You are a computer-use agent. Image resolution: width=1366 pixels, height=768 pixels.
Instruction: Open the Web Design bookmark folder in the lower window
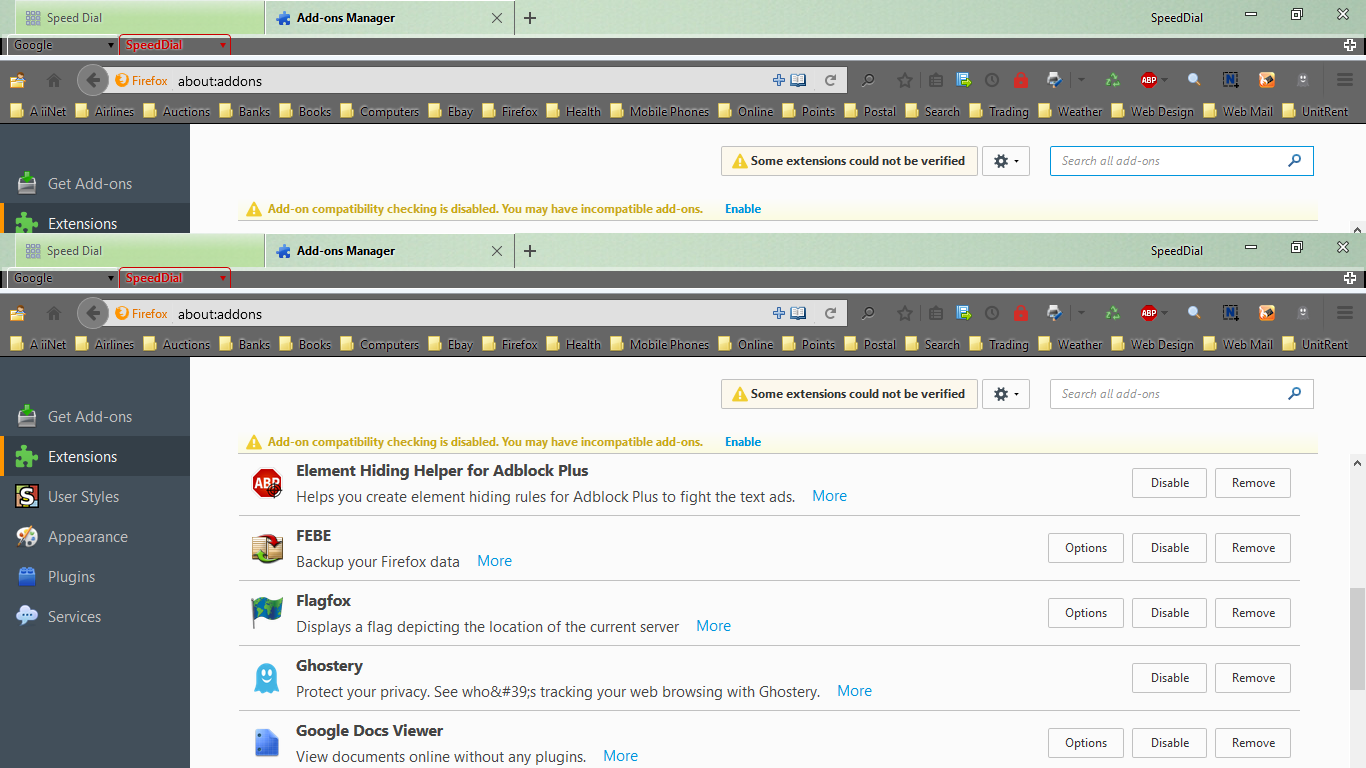pos(1152,345)
